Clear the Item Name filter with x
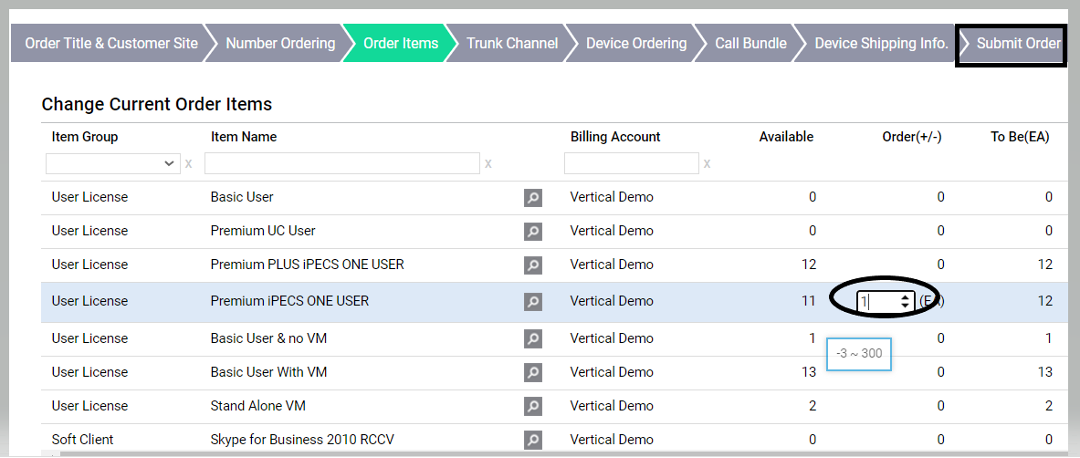1080x458 pixels. [x=488, y=163]
